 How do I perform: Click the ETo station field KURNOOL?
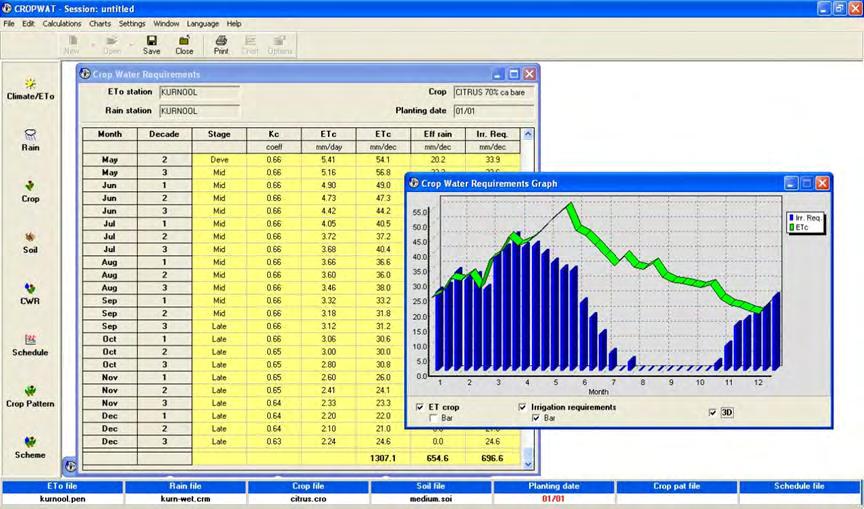[199, 93]
